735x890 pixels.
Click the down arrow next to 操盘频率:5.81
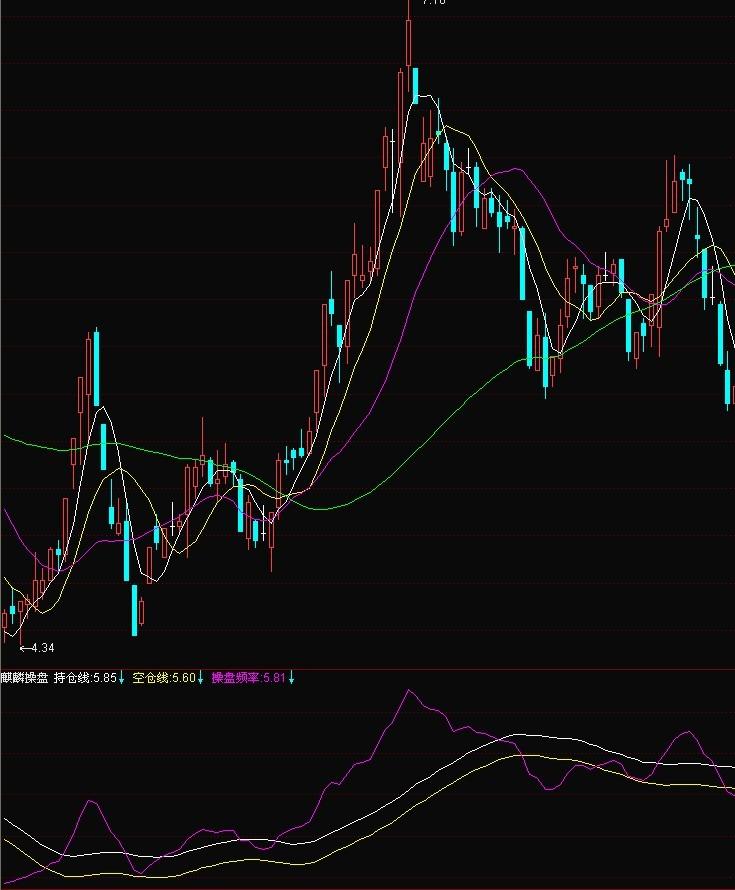point(291,678)
